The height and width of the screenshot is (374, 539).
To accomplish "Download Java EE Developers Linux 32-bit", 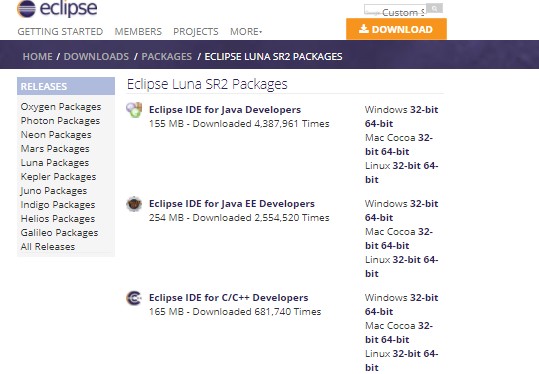I will pos(407,260).
